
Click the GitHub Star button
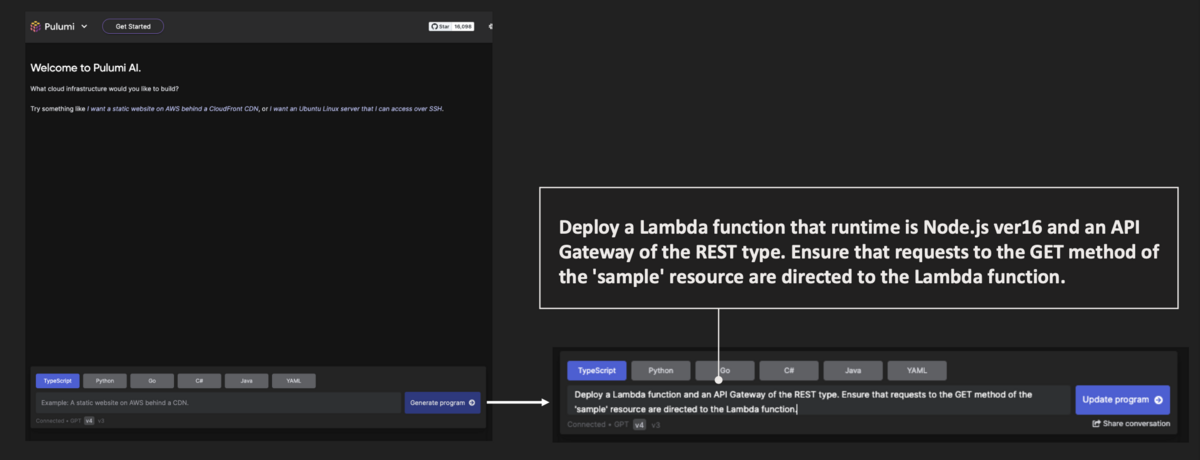(441, 26)
